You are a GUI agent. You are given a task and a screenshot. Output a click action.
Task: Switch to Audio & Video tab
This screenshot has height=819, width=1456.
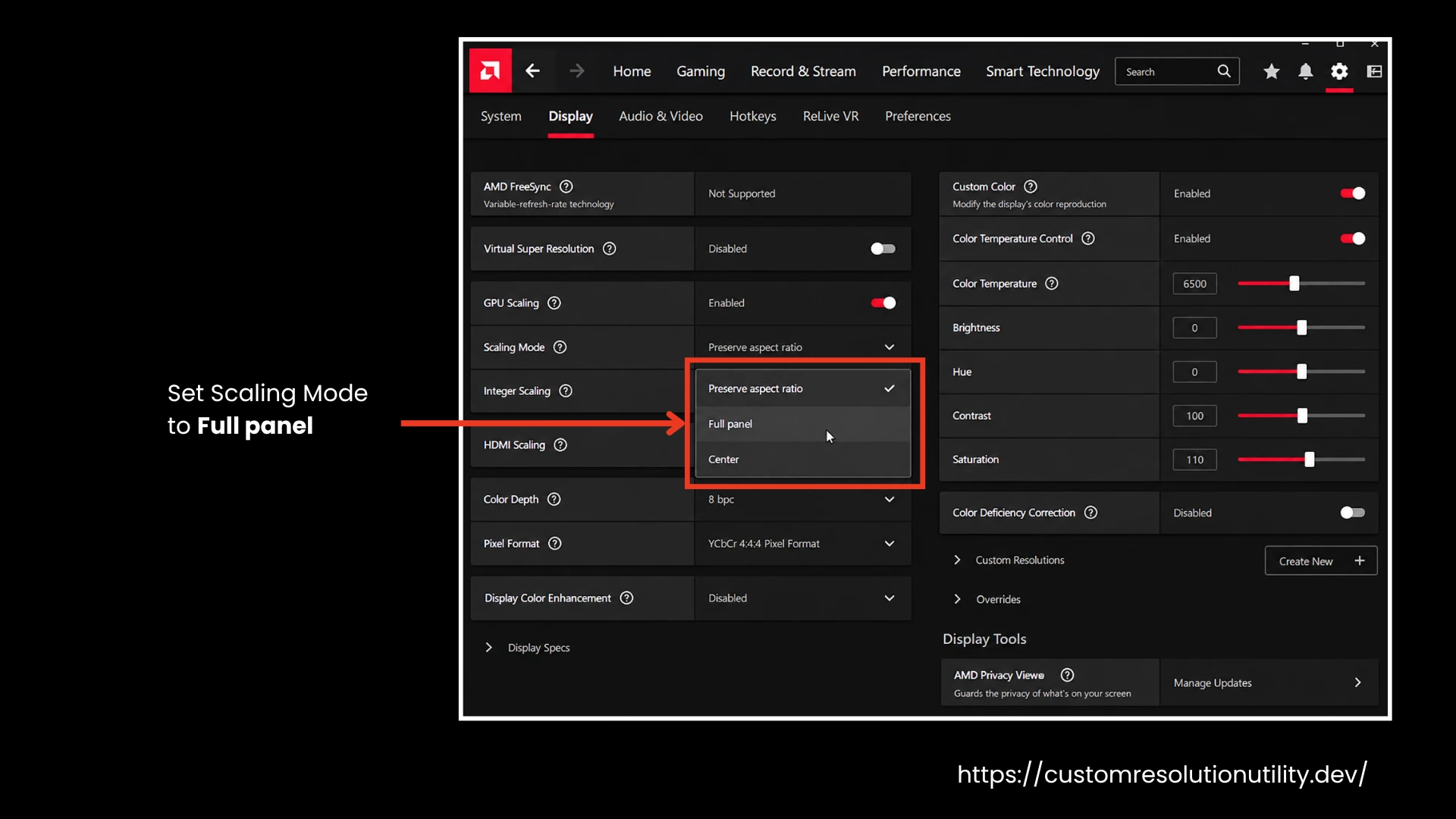661,116
